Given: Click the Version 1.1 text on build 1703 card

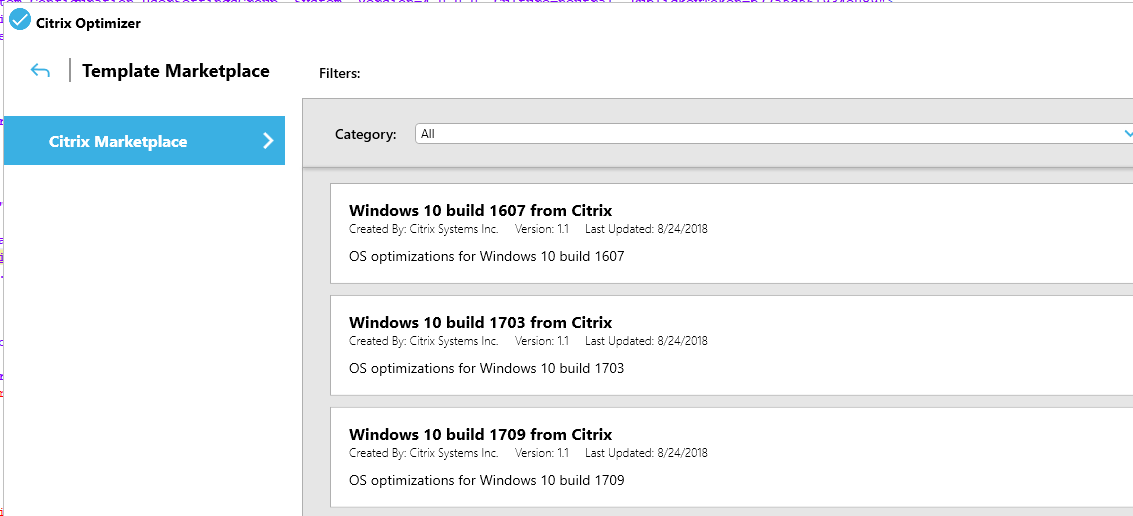Looking at the screenshot, I should pos(541,341).
